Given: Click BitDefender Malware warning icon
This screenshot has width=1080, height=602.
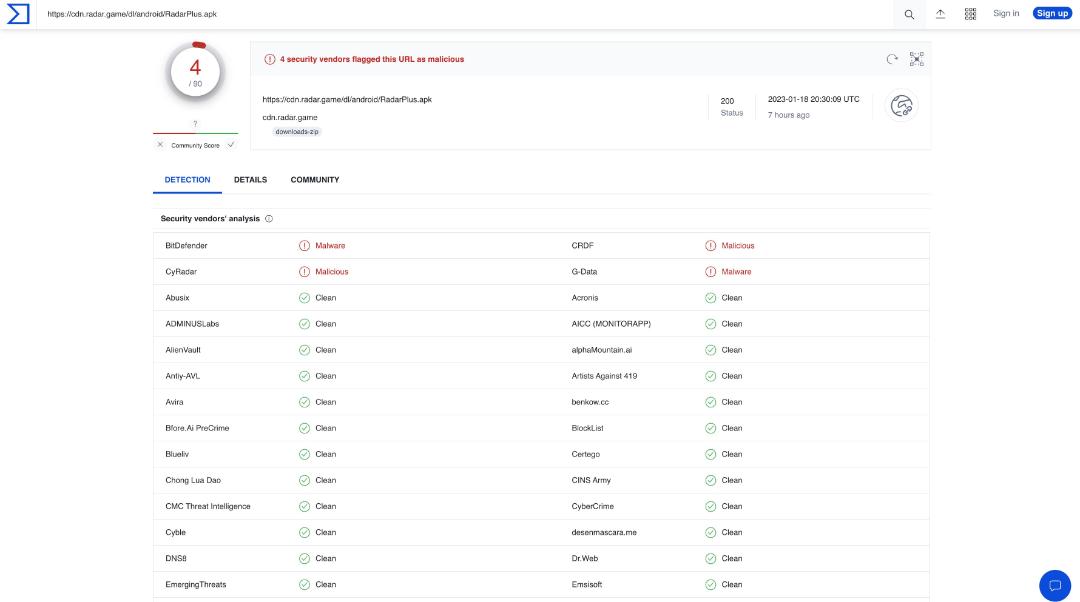Looking at the screenshot, I should click(304, 246).
